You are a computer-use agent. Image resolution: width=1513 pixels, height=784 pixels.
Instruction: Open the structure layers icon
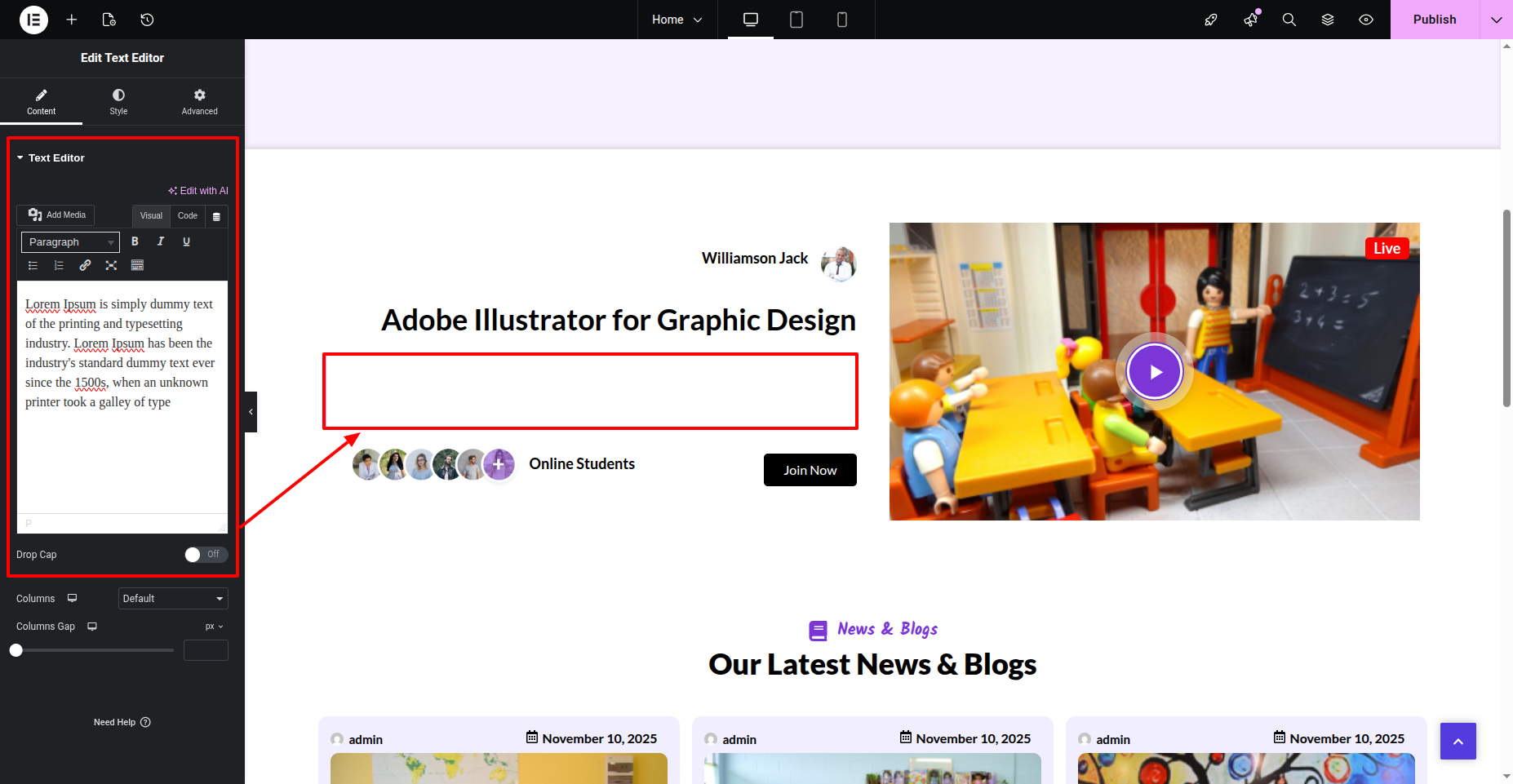tap(1328, 20)
